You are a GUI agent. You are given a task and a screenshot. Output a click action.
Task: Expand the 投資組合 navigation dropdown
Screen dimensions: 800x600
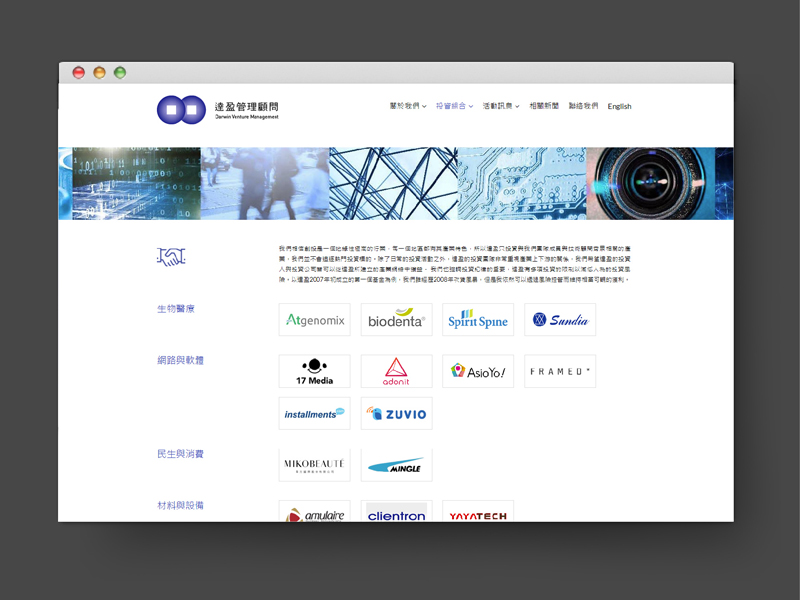[454, 106]
